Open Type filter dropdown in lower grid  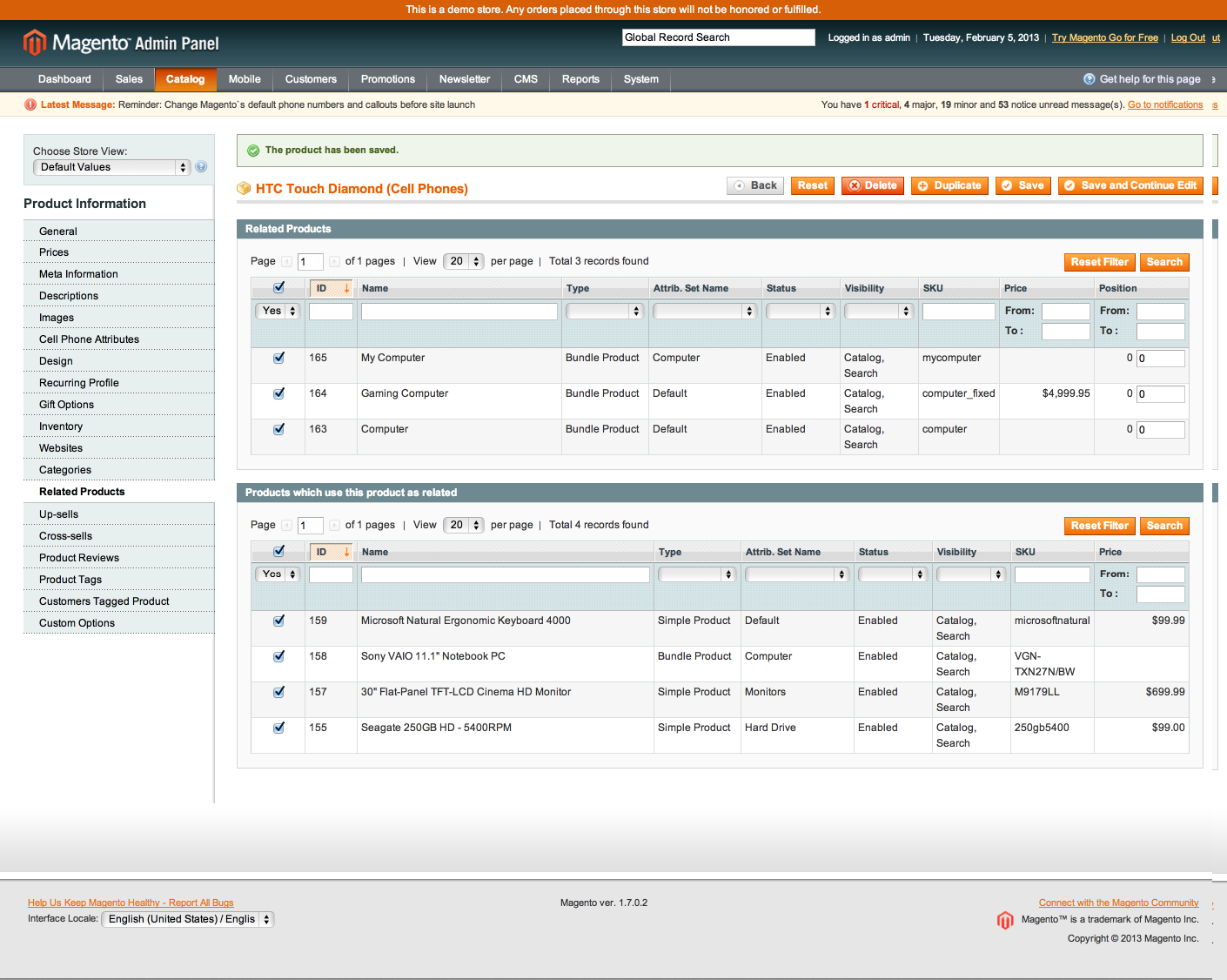697,574
